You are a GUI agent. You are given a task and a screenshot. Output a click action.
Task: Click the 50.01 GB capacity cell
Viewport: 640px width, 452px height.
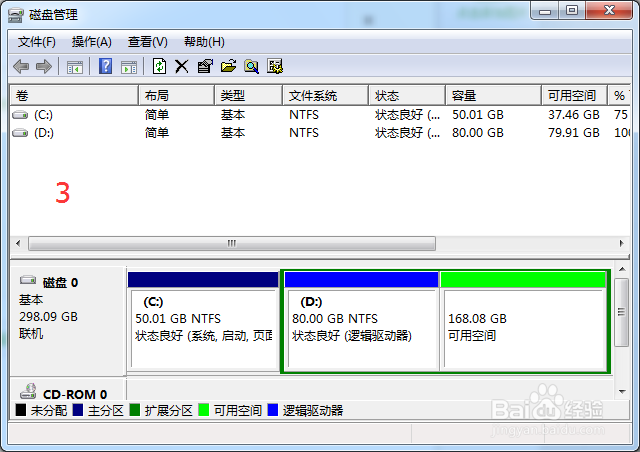tap(478, 115)
